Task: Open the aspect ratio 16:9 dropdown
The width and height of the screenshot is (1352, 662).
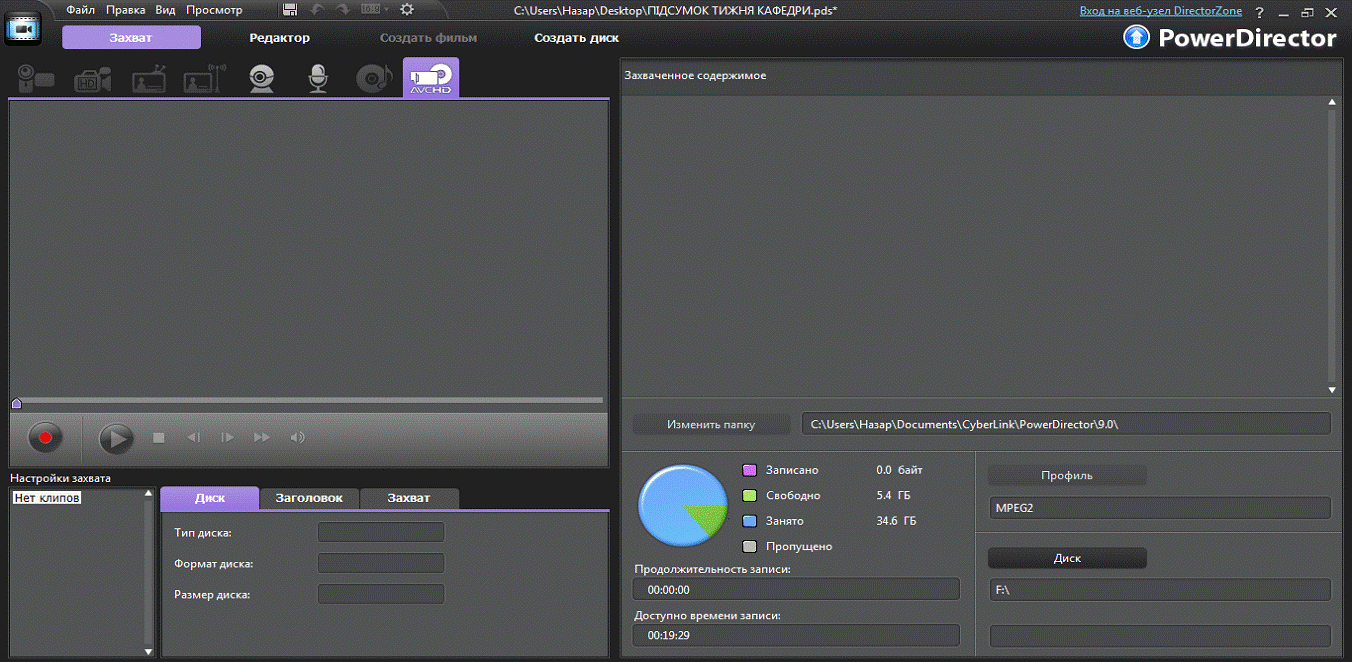Action: (370, 10)
